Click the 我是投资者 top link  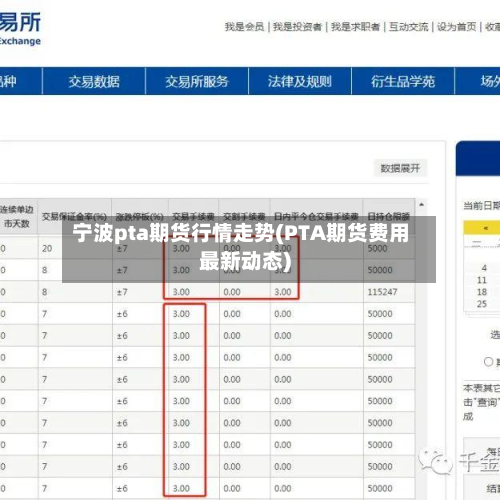click(x=297, y=27)
